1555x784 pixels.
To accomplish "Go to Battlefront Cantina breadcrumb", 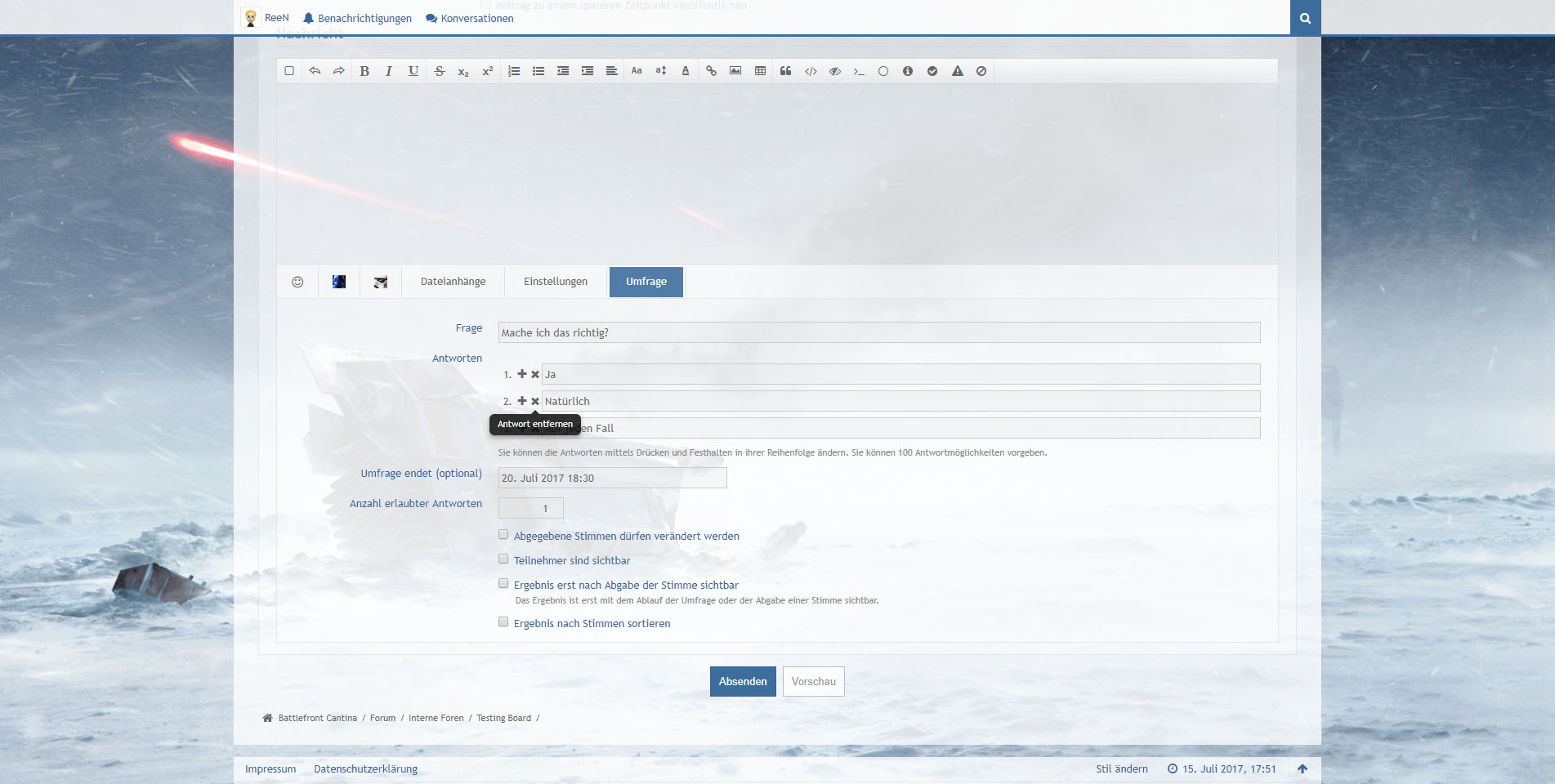I will click(x=318, y=719).
